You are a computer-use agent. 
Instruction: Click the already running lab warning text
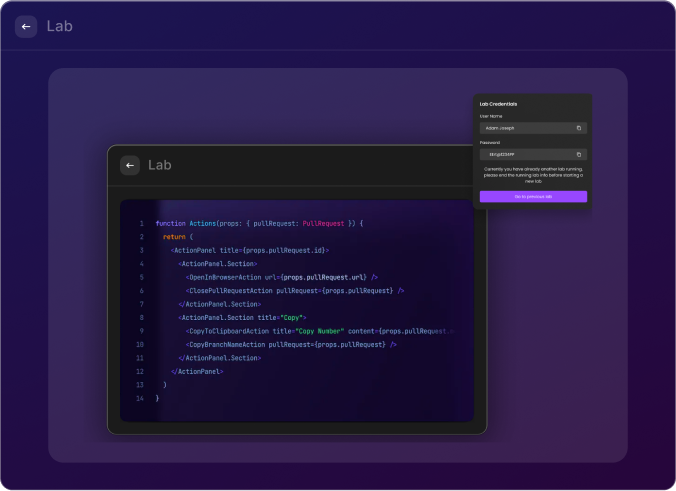point(532,175)
